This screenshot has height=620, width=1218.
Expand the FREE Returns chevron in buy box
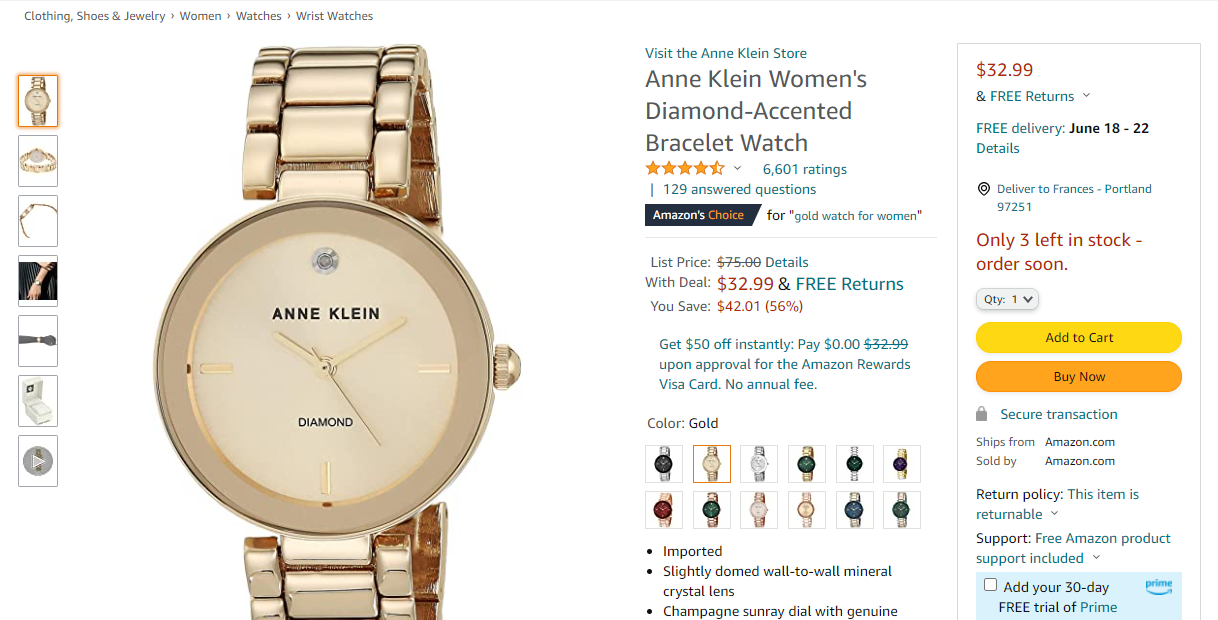coord(1087,96)
